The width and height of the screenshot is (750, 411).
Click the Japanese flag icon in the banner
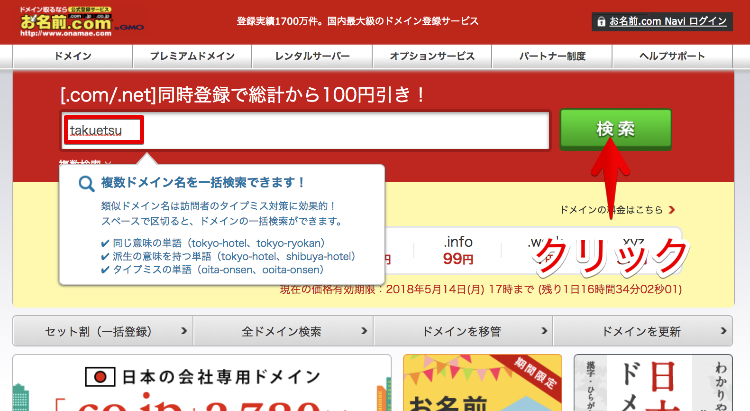point(100,377)
